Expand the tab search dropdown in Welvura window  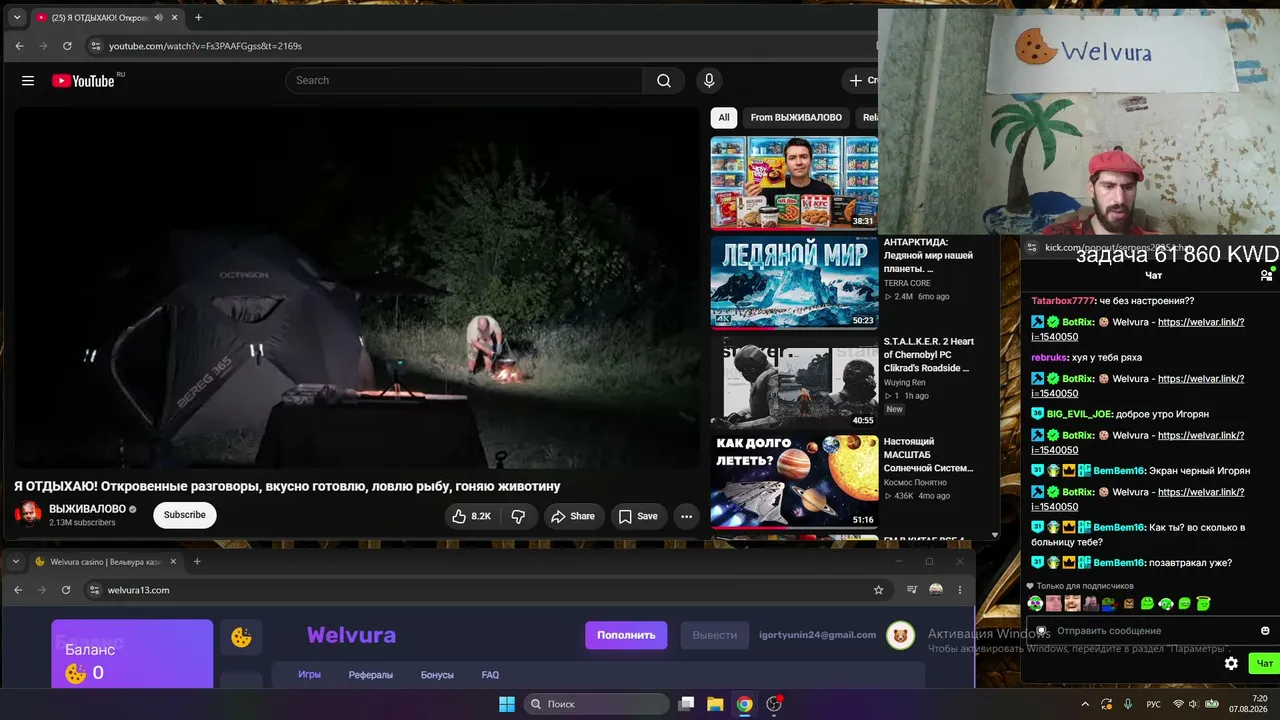(16, 562)
